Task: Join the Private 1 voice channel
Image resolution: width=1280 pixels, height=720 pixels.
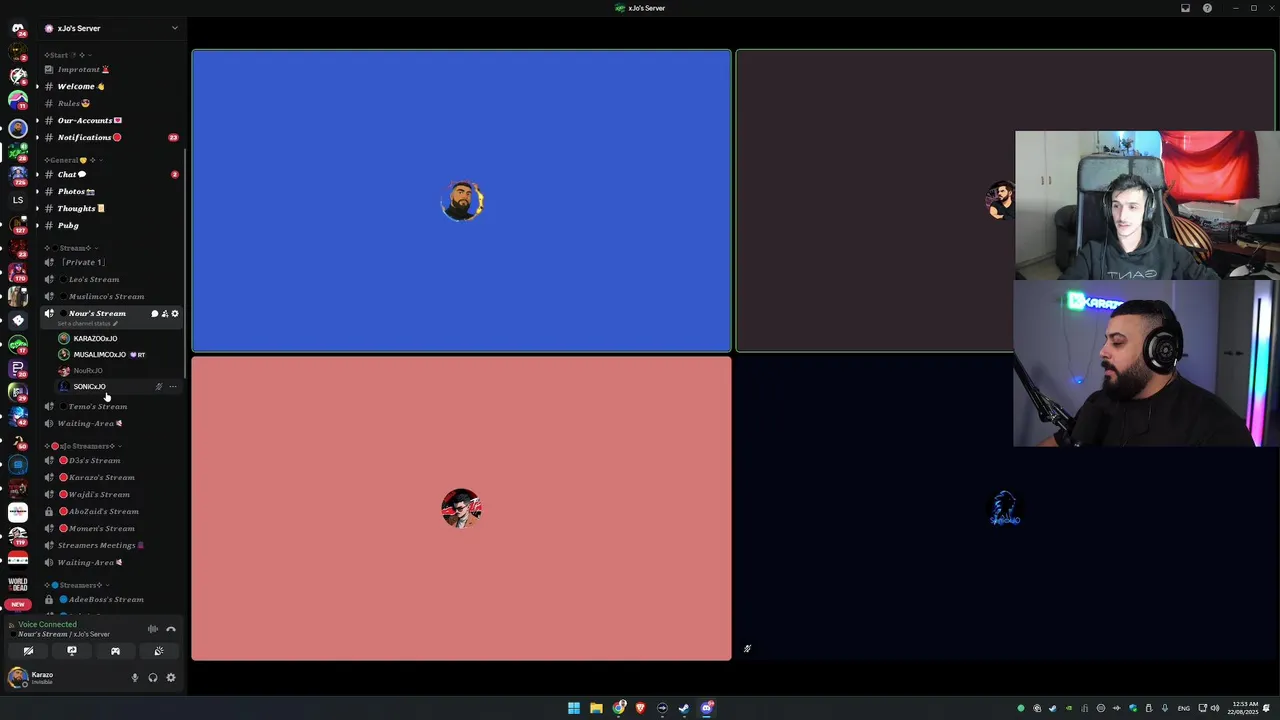Action: point(110,263)
